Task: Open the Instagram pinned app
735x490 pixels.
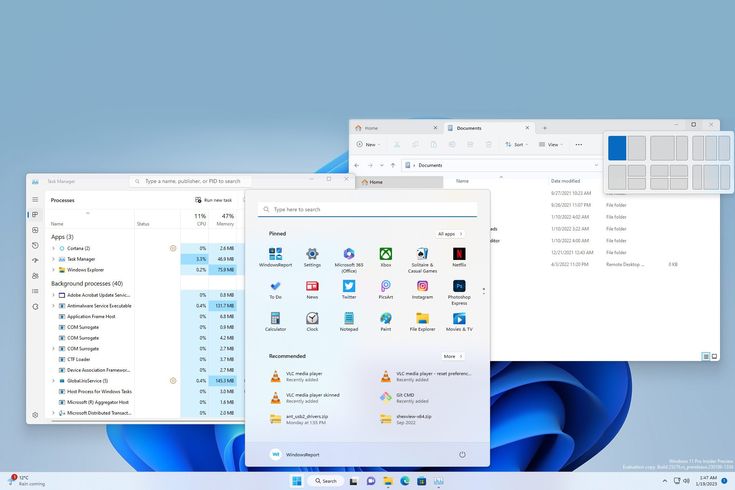Action: click(422, 287)
